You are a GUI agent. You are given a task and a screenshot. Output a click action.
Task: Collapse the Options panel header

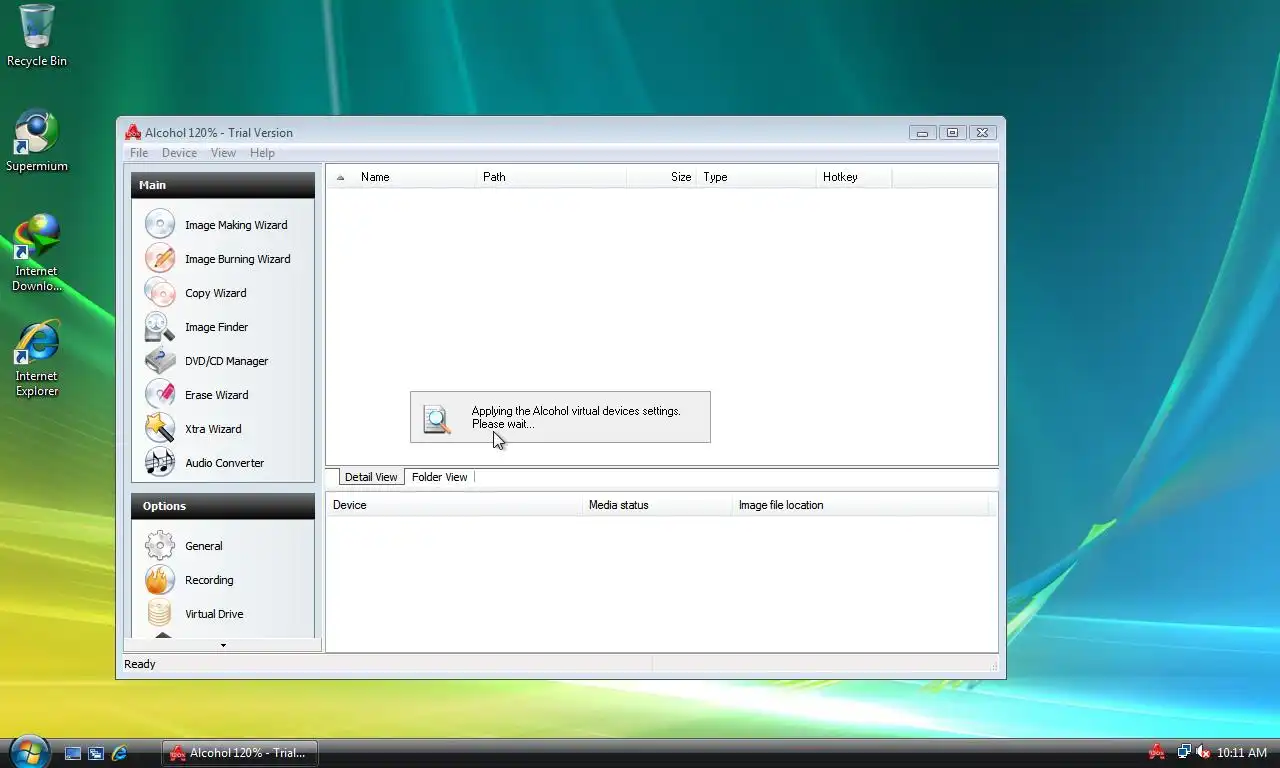pos(223,506)
